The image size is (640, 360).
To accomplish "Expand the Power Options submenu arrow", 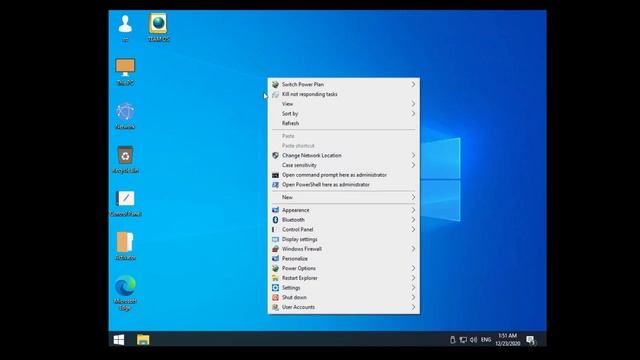I will (413, 269).
